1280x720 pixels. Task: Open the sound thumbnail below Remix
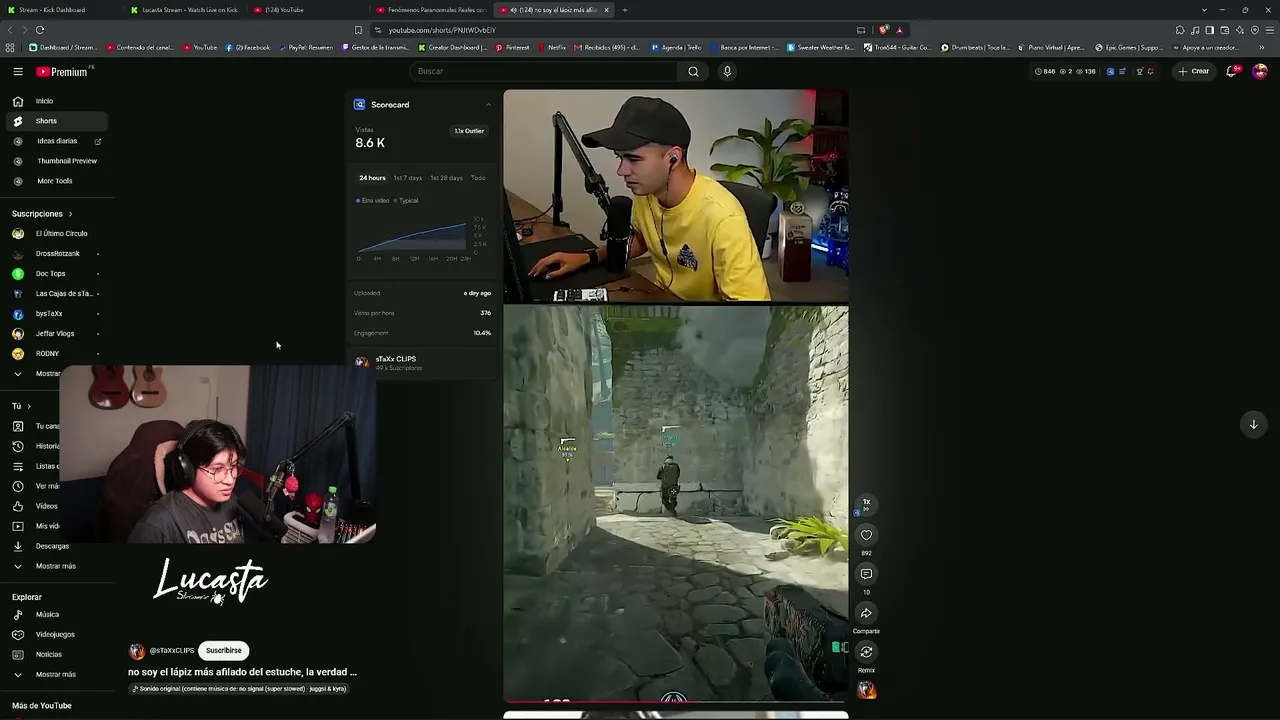[866, 690]
